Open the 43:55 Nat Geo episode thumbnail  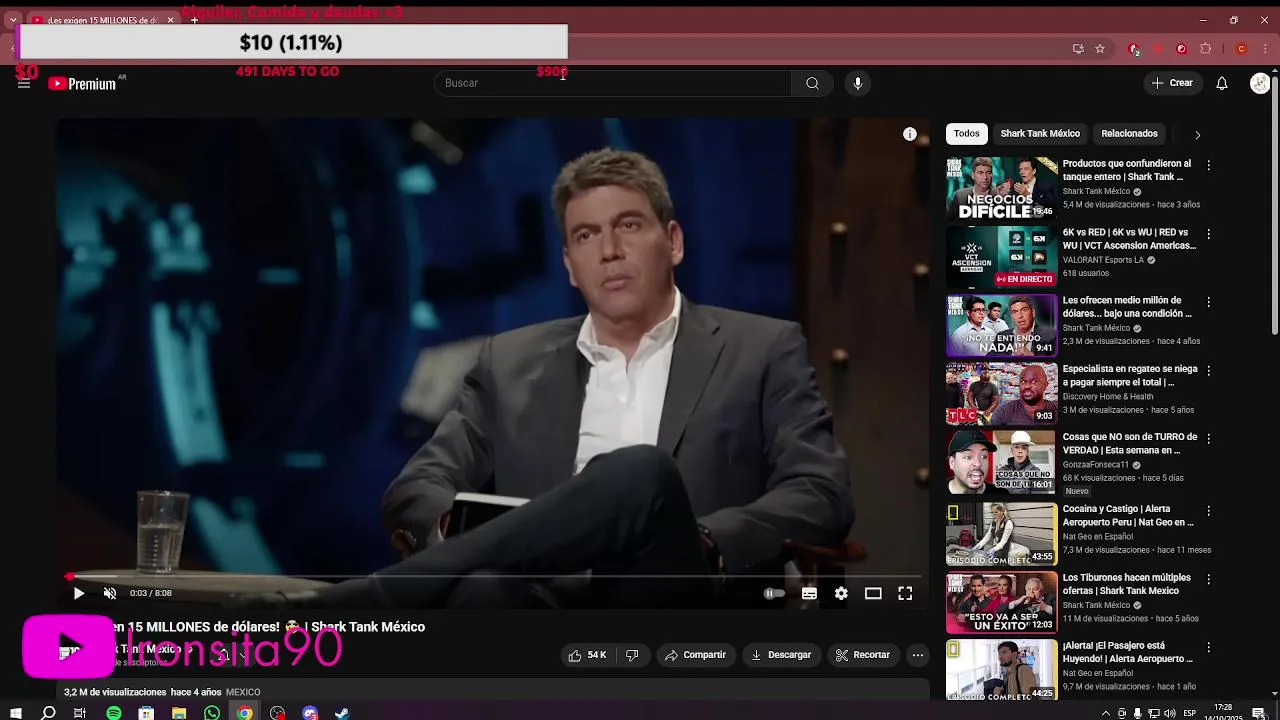tap(1001, 534)
